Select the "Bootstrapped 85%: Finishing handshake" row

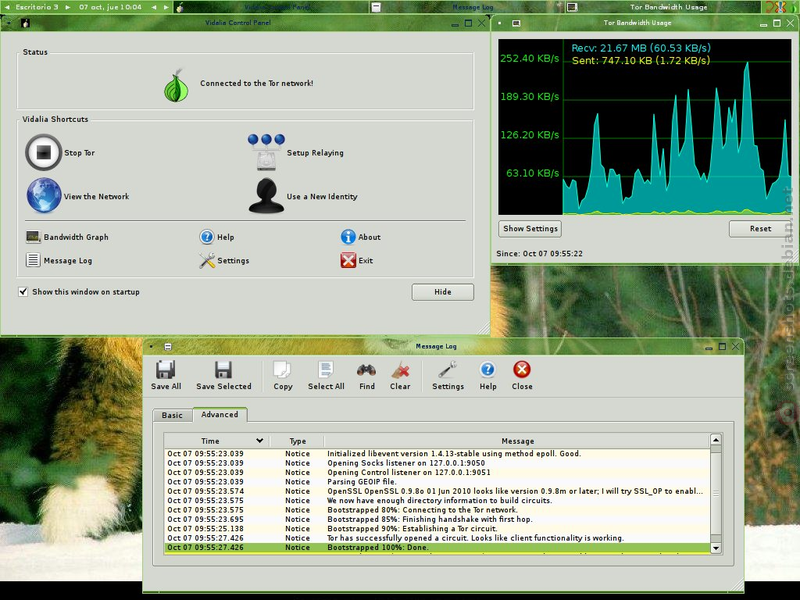pos(437,519)
